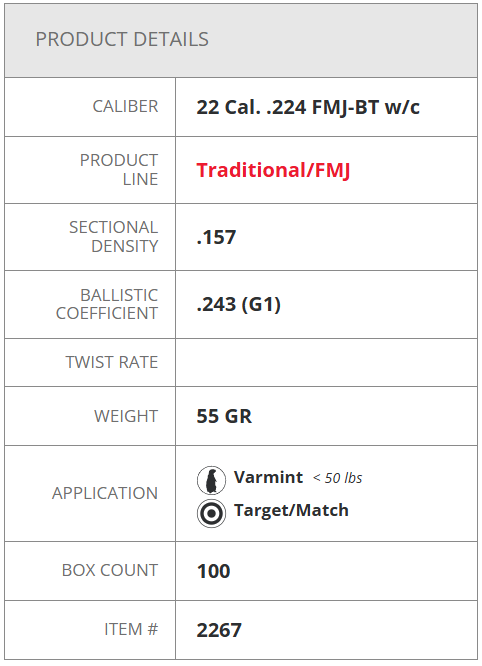Click the Varmint prairie dog icon
The image size is (482, 666).
[211, 480]
